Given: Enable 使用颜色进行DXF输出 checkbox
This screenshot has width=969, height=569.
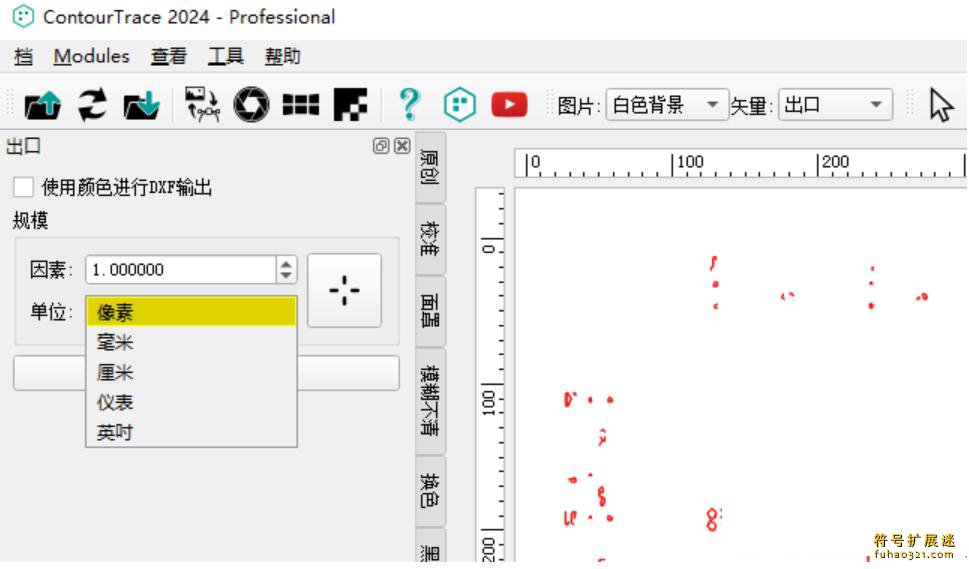Looking at the screenshot, I should pos(23,187).
